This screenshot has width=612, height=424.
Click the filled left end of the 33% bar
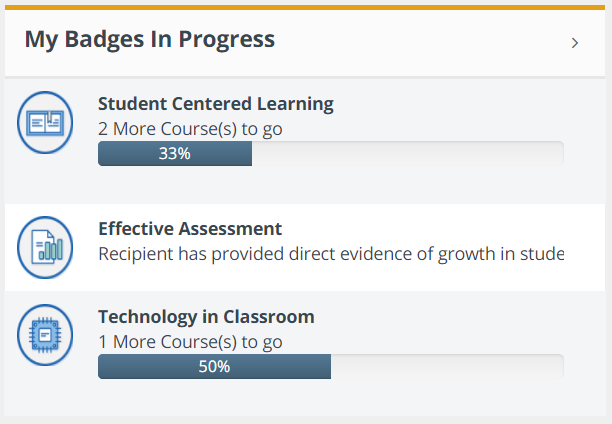point(112,154)
